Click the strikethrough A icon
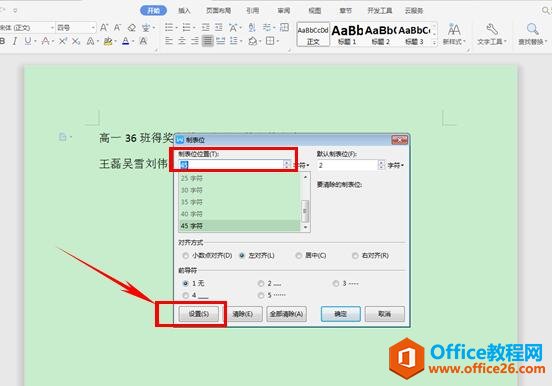Screen dimensions: 552x386 [45, 41]
